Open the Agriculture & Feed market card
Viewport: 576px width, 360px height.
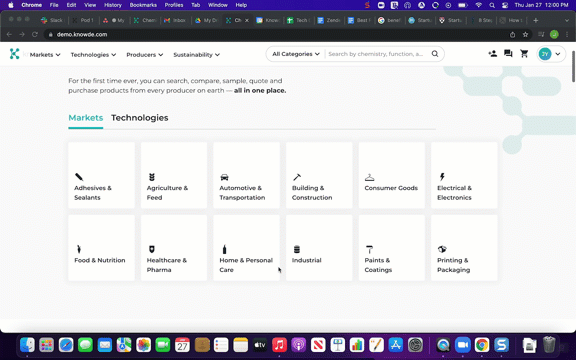174,175
